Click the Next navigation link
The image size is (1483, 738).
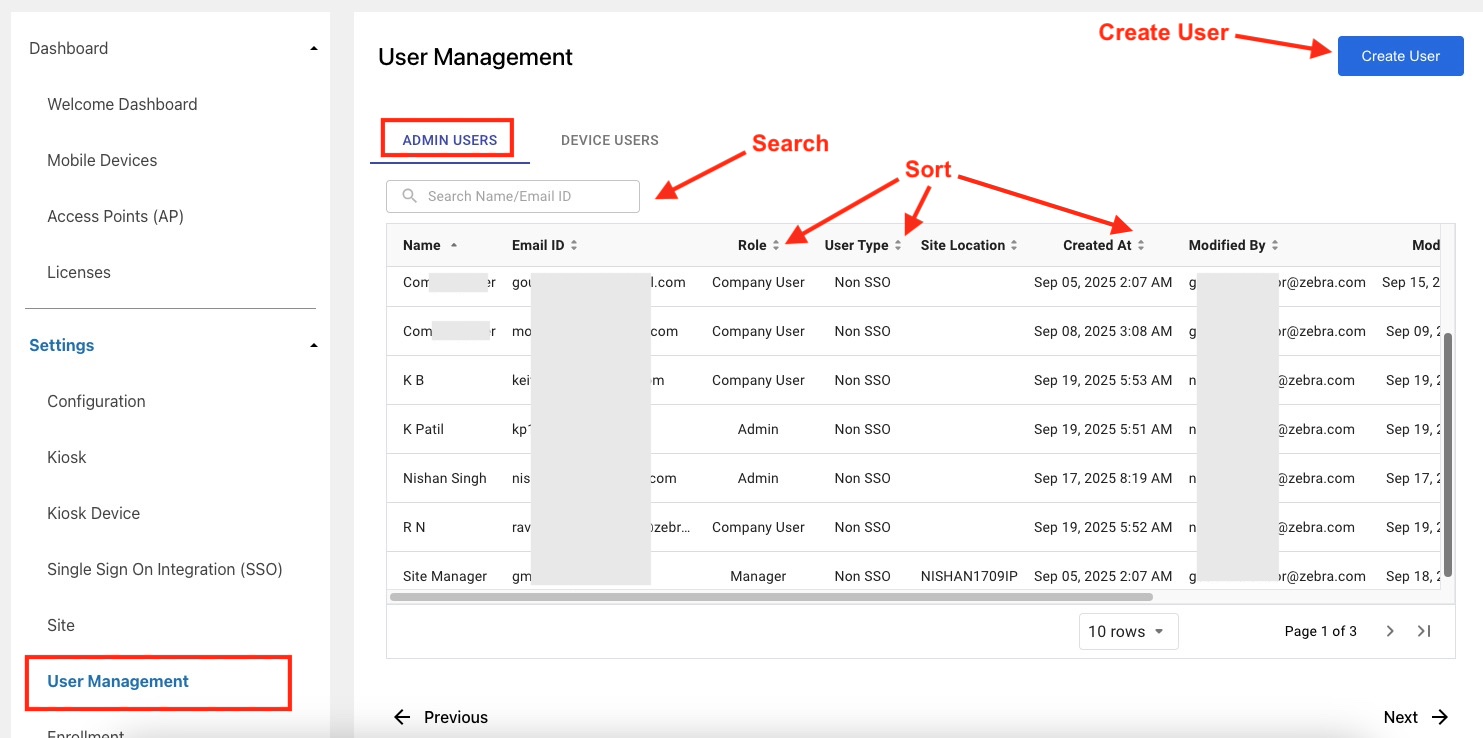tap(1415, 717)
